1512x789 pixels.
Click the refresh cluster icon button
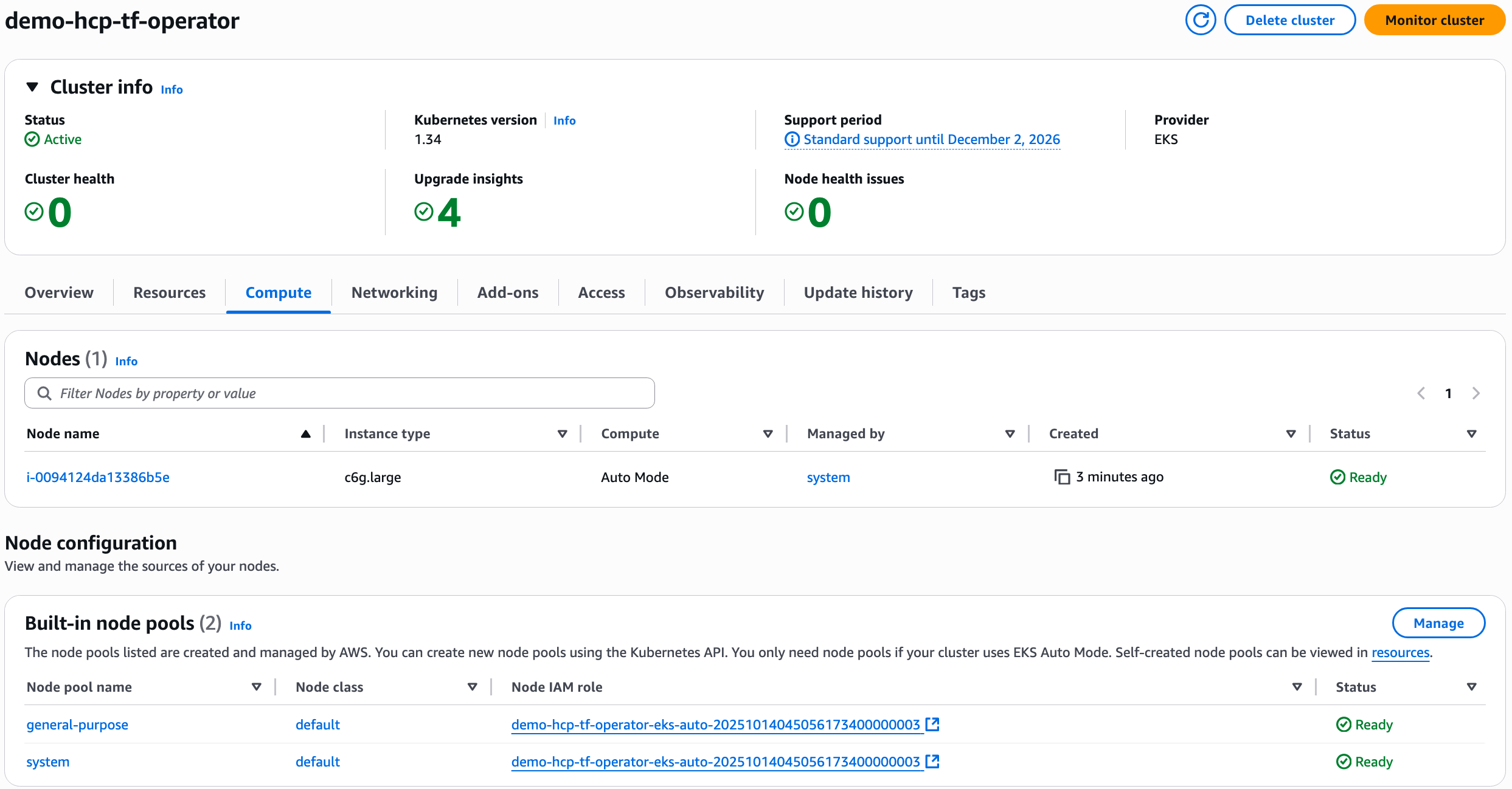tap(1200, 20)
